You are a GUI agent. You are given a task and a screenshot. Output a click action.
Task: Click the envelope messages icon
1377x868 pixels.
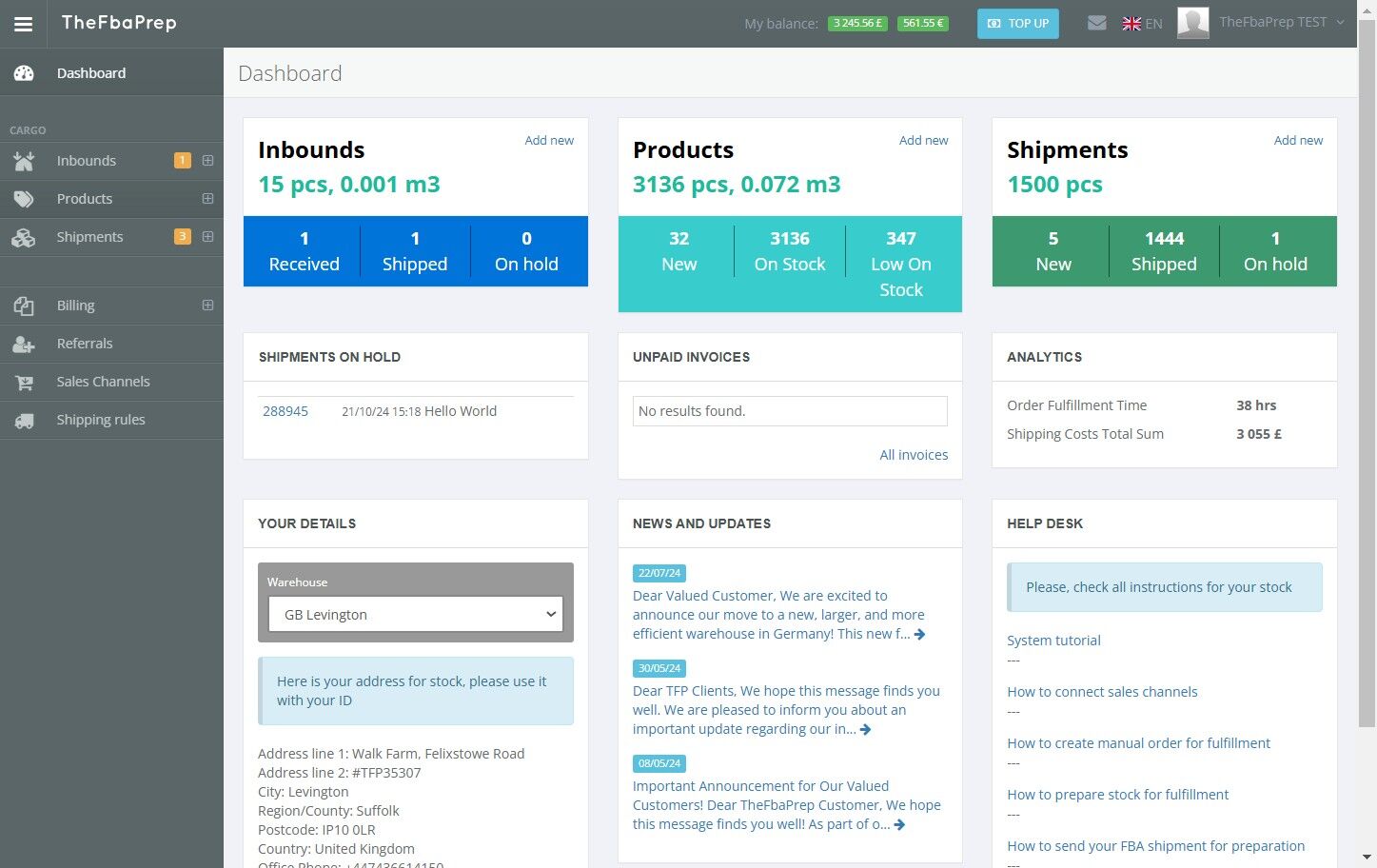pyautogui.click(x=1096, y=23)
